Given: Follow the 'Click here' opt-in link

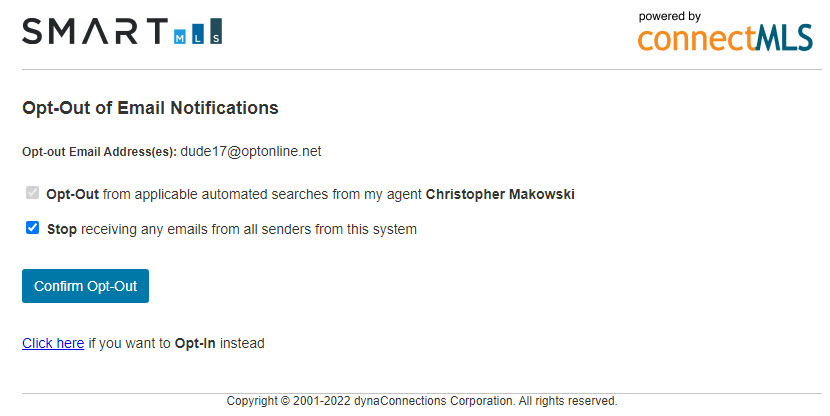Looking at the screenshot, I should [x=53, y=343].
